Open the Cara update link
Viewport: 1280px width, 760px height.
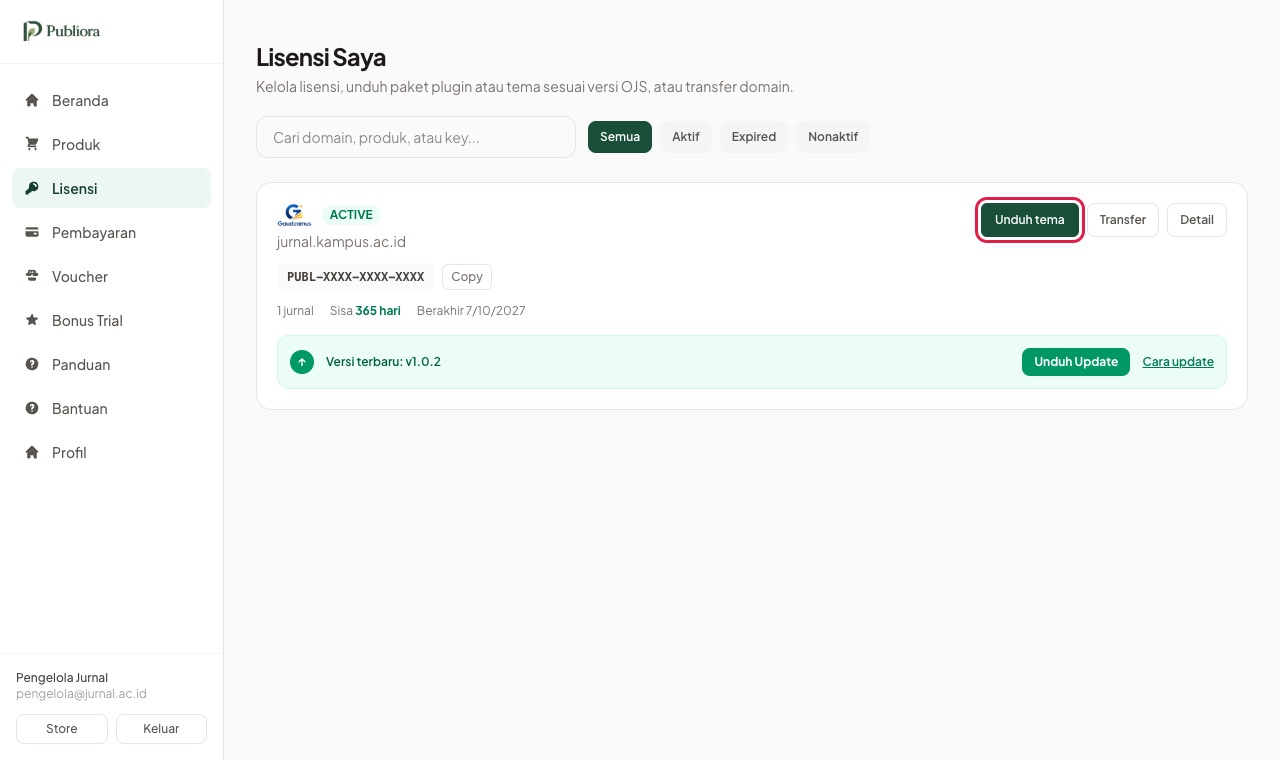(x=1178, y=362)
